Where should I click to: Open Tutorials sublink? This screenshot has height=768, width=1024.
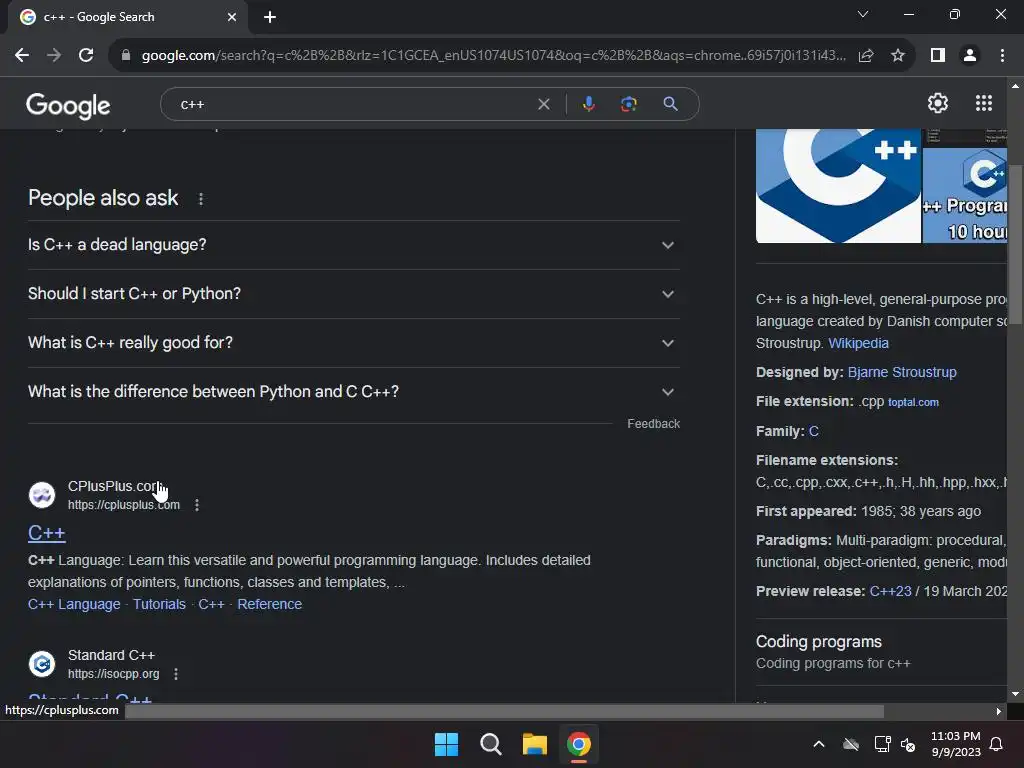click(x=159, y=604)
